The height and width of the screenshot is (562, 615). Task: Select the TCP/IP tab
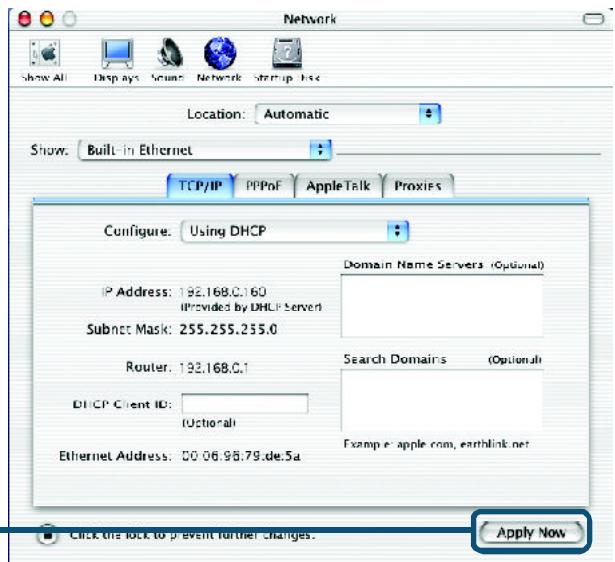(200, 186)
